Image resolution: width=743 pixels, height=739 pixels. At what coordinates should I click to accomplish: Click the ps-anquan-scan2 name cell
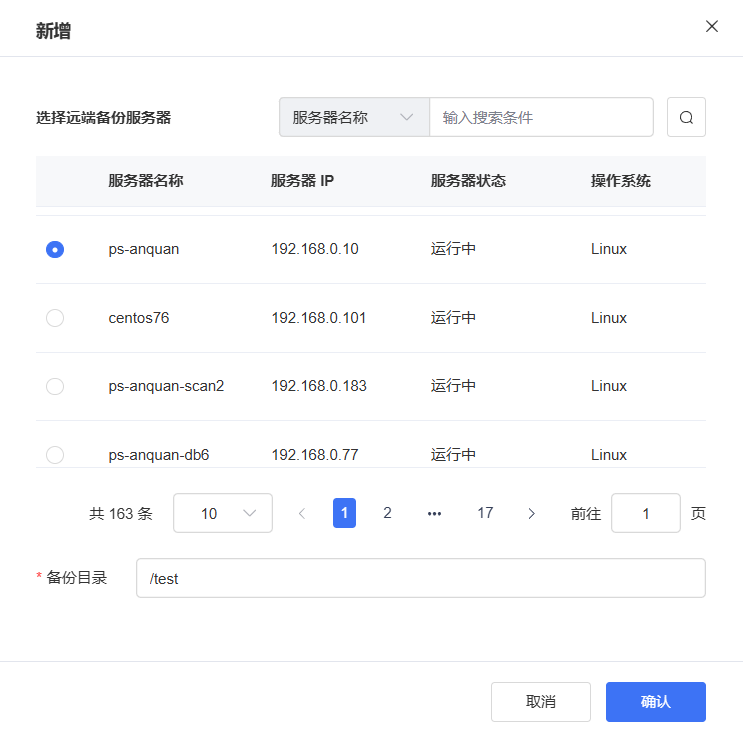(x=166, y=386)
